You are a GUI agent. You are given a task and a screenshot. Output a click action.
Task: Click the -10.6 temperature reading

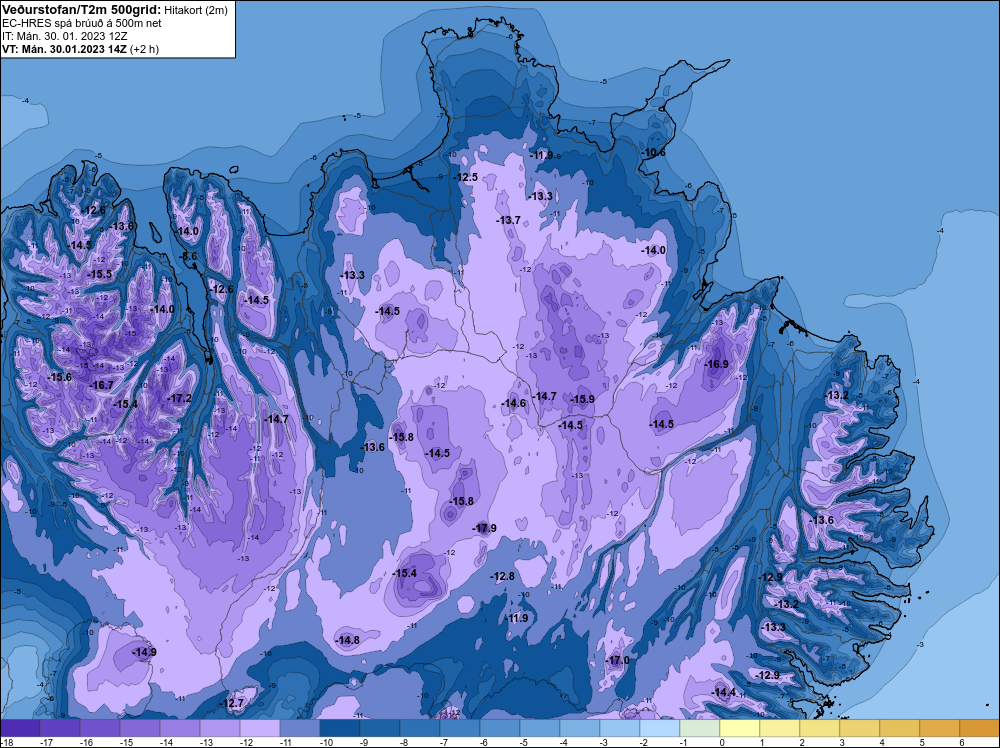tap(653, 152)
